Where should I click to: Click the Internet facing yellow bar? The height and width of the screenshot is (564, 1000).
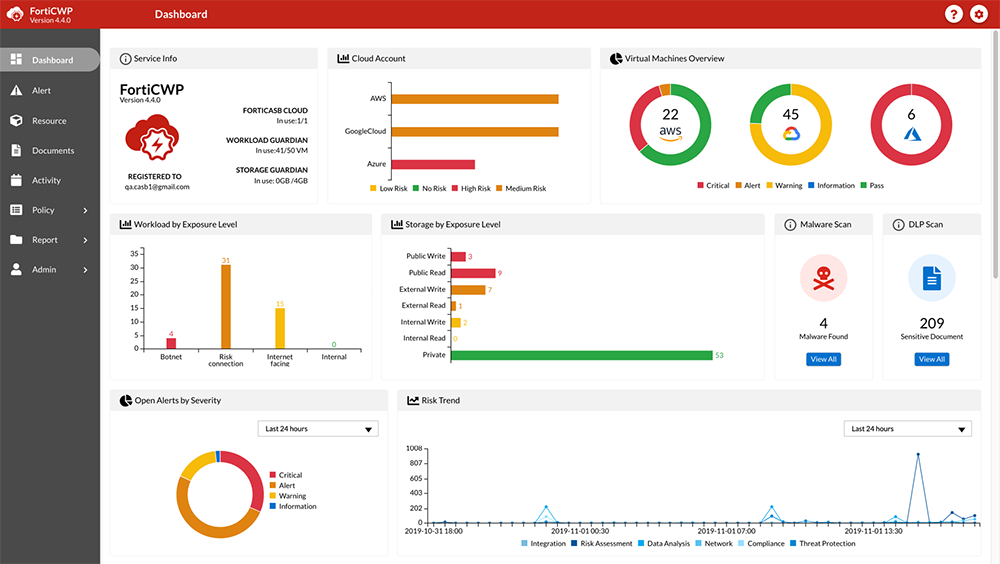tap(280, 329)
